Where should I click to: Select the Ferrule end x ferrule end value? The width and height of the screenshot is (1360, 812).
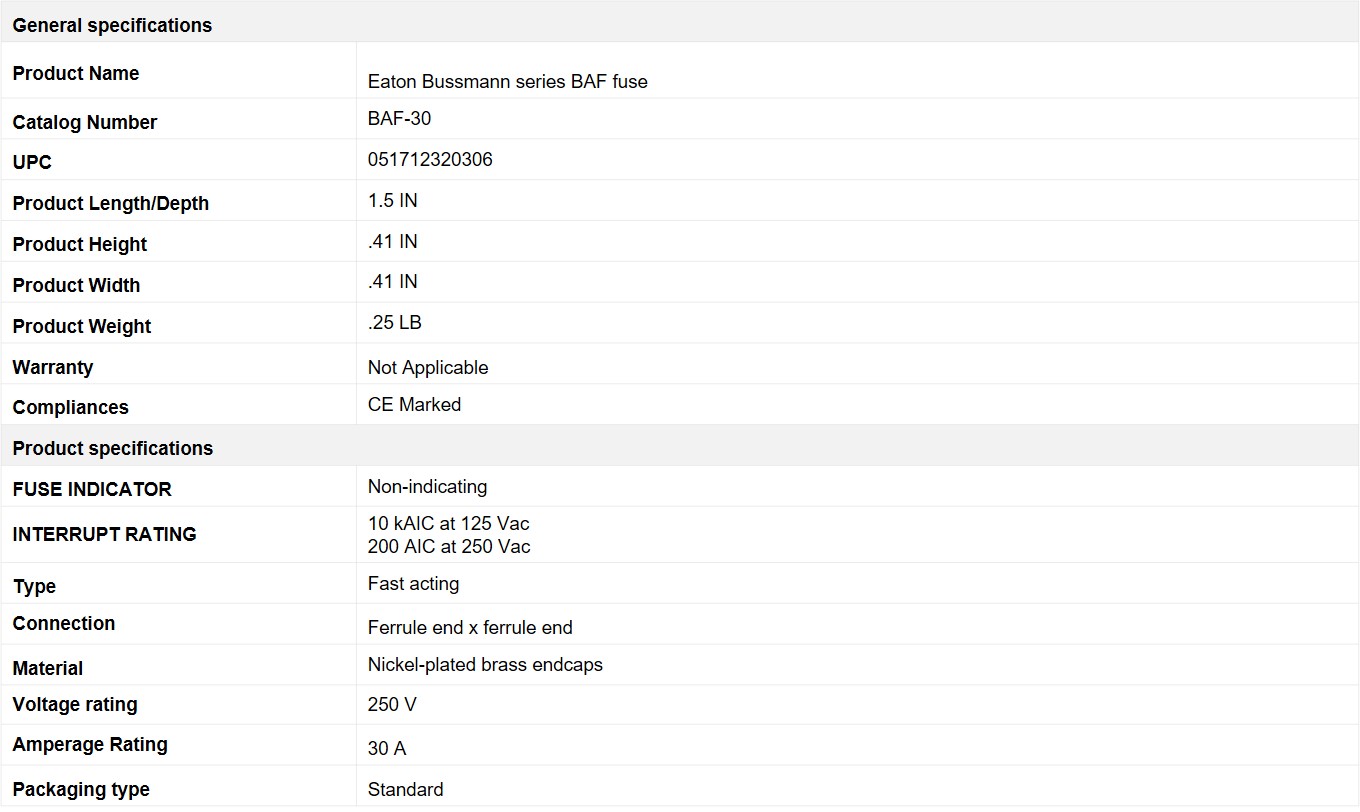(x=470, y=628)
